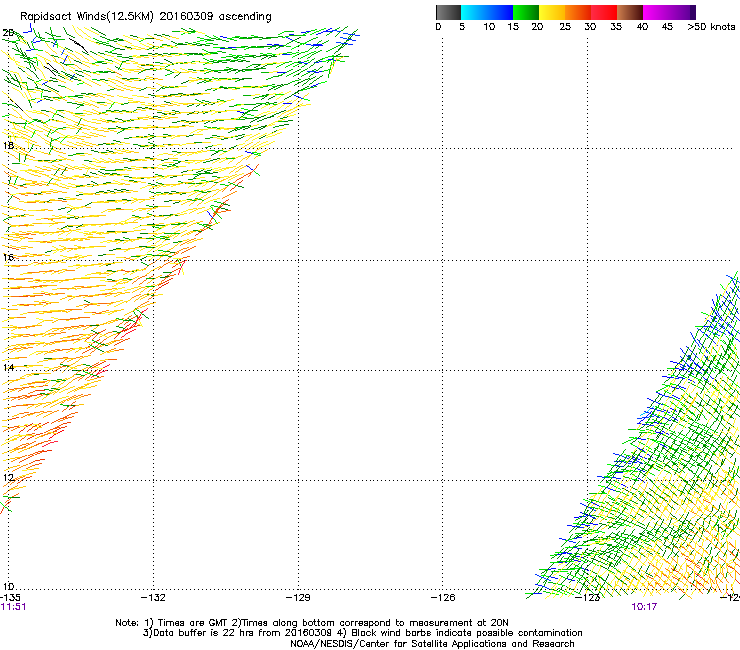Click the longitude label '-135'
The image size is (740, 650).
pyautogui.click(x=10, y=598)
